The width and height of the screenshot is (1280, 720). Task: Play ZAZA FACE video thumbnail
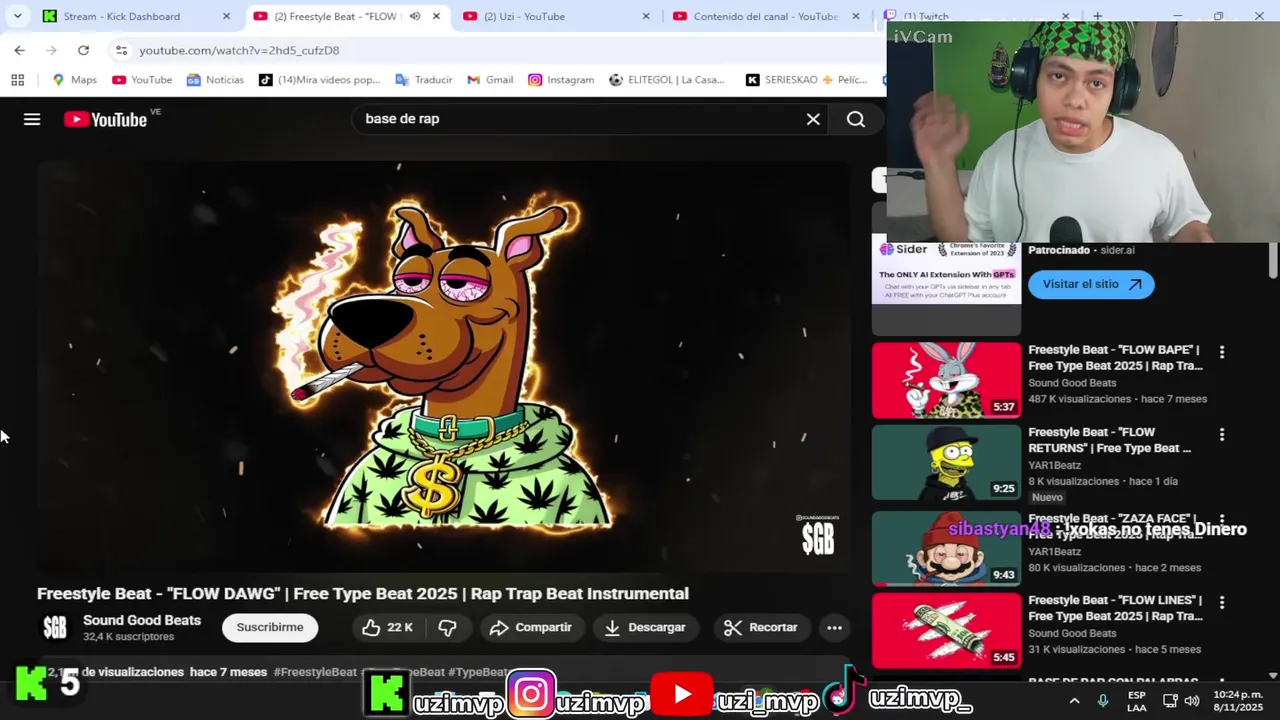(946, 548)
